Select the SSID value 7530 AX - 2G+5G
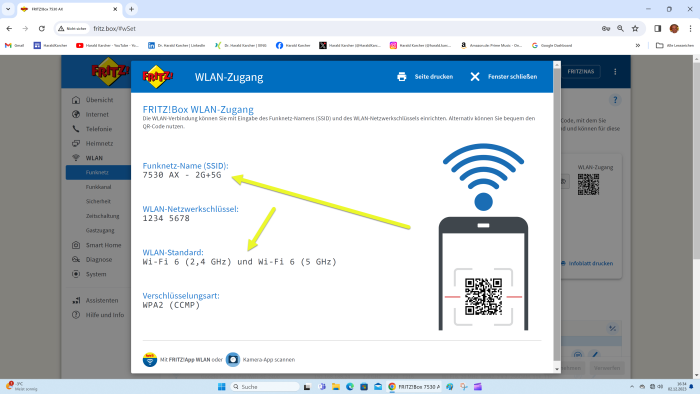Image resolution: width=700 pixels, height=394 pixels. pyautogui.click(x=182, y=175)
